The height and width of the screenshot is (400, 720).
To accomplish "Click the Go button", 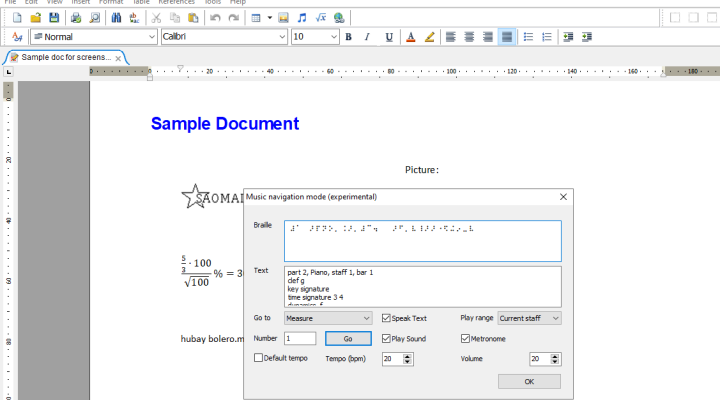I will 348,338.
